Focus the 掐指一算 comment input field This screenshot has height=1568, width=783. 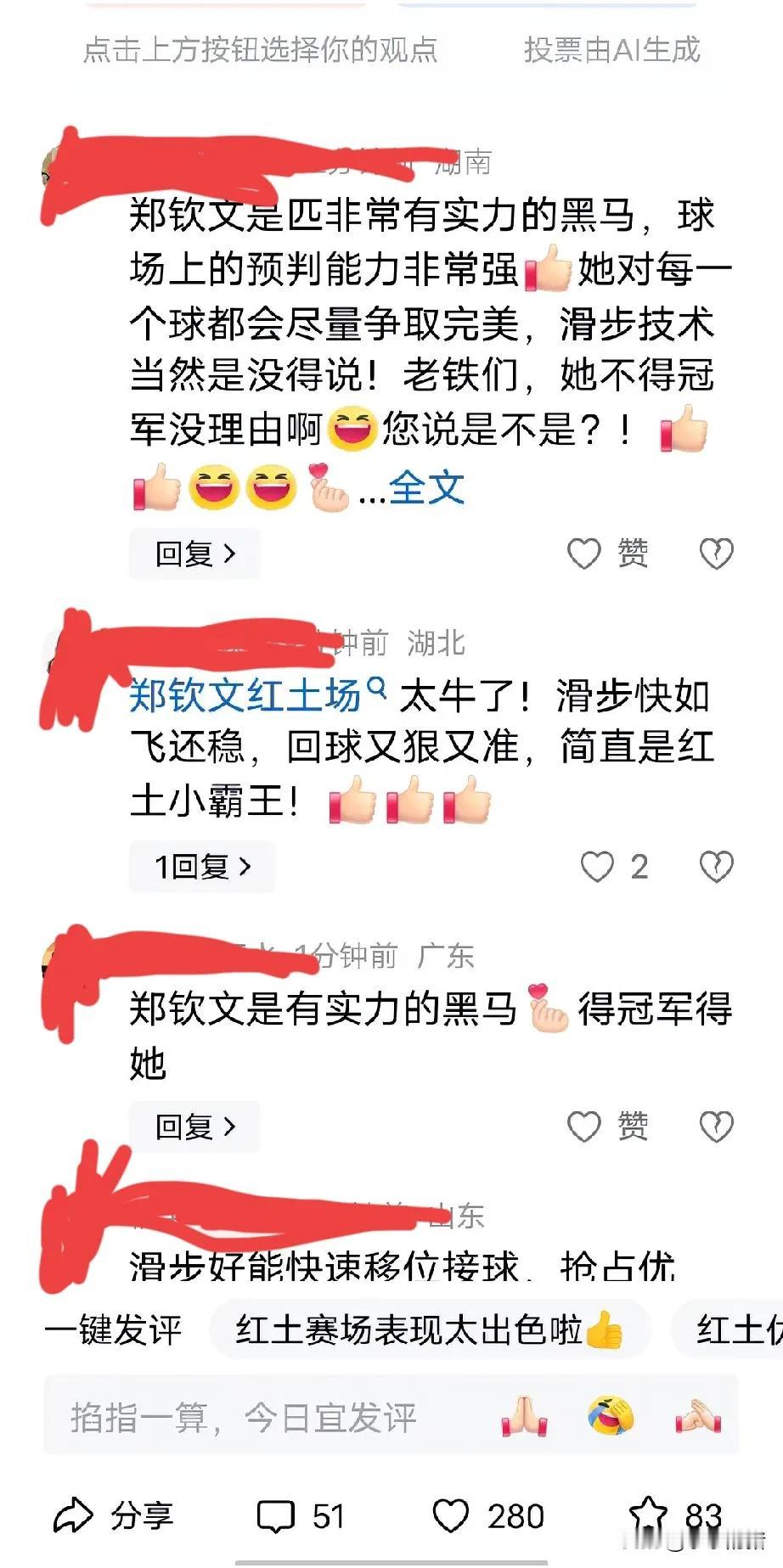pos(391,1417)
